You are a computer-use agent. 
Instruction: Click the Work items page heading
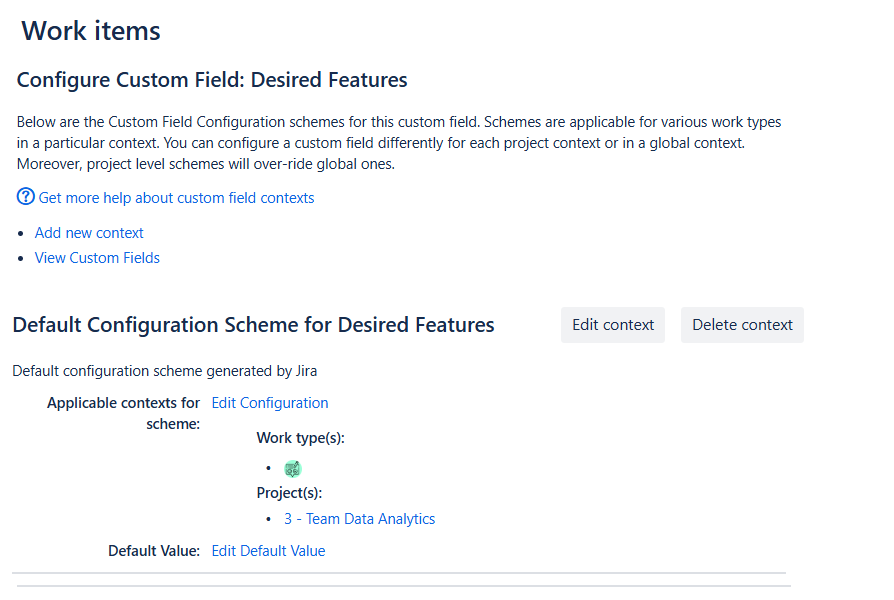pos(91,31)
